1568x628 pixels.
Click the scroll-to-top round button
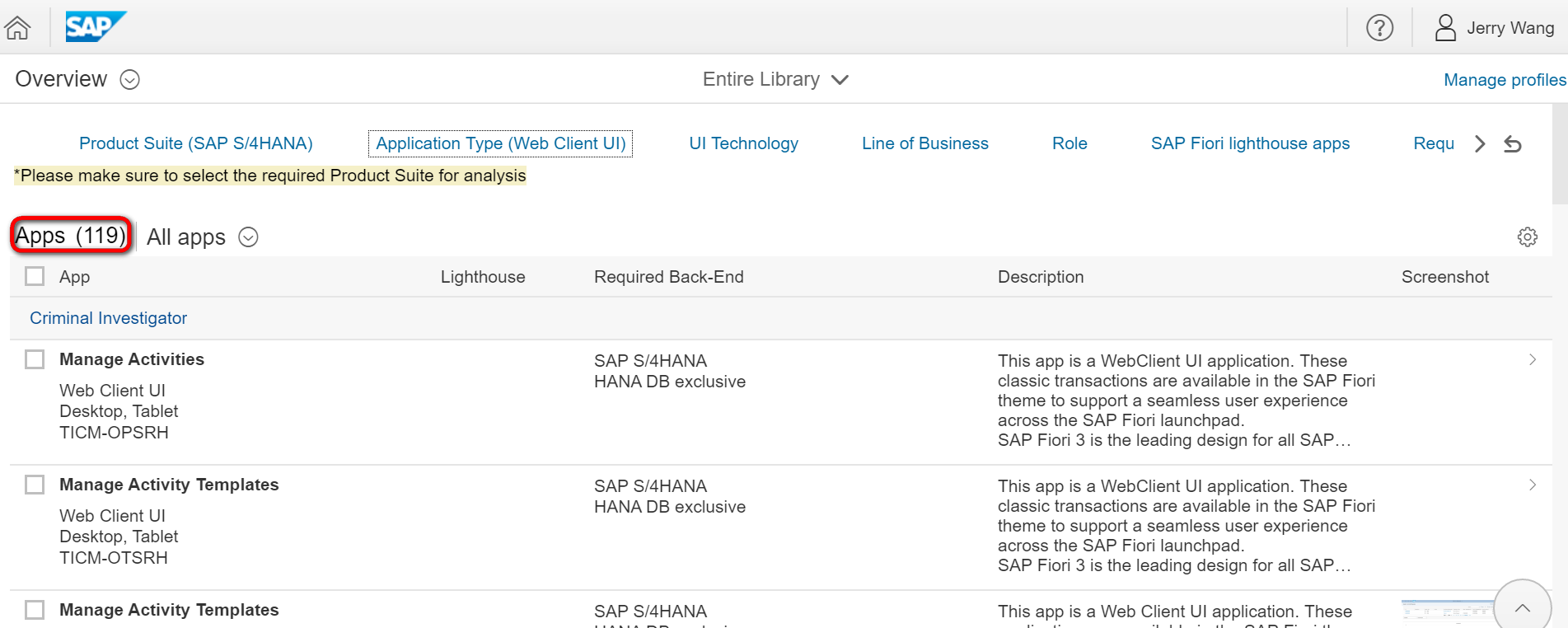click(1522, 607)
